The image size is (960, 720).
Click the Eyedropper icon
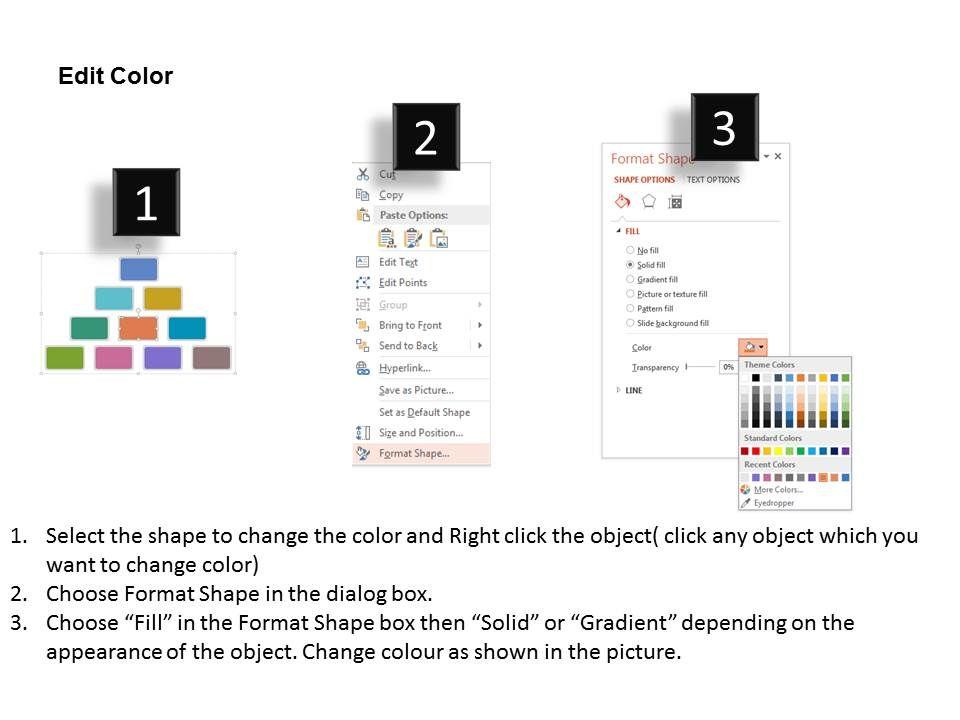[746, 502]
